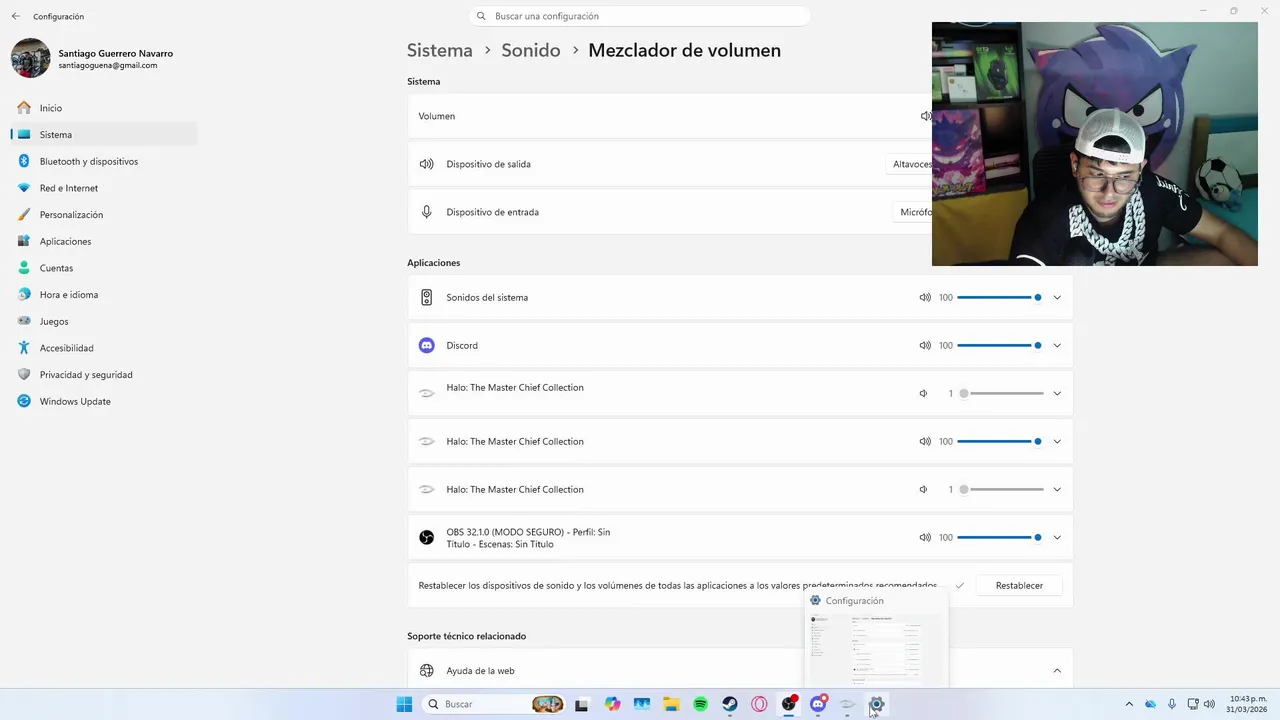Screen dimensions: 1280x720
Task: Collapse the Ayuda de la web section
Action: pyautogui.click(x=1057, y=671)
